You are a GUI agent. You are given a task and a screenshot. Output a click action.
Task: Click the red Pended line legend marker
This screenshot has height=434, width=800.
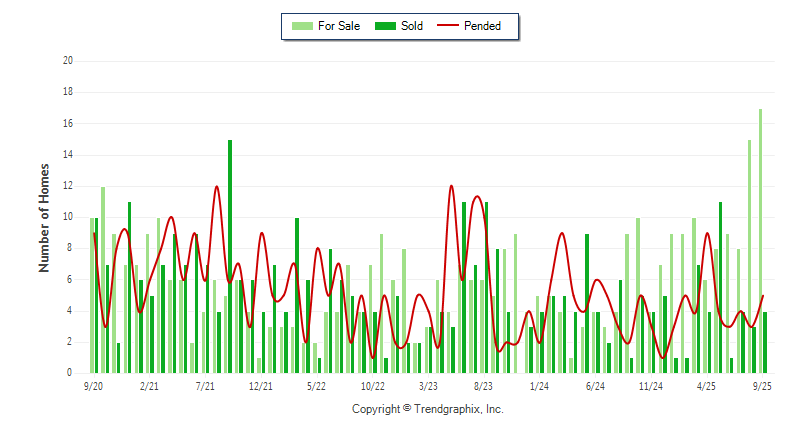pos(446,26)
